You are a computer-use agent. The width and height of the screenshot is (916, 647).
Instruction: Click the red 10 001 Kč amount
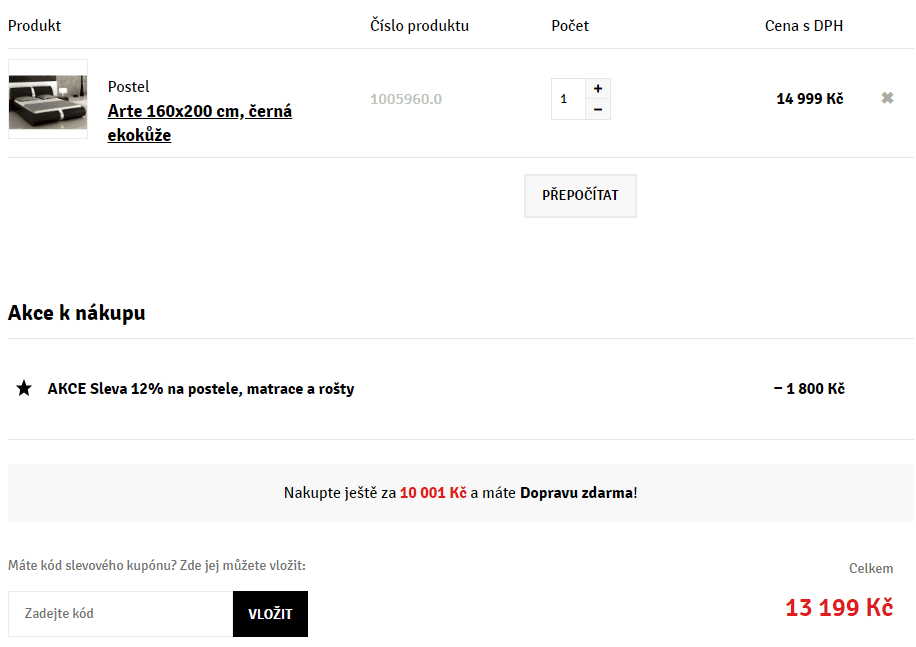433,493
